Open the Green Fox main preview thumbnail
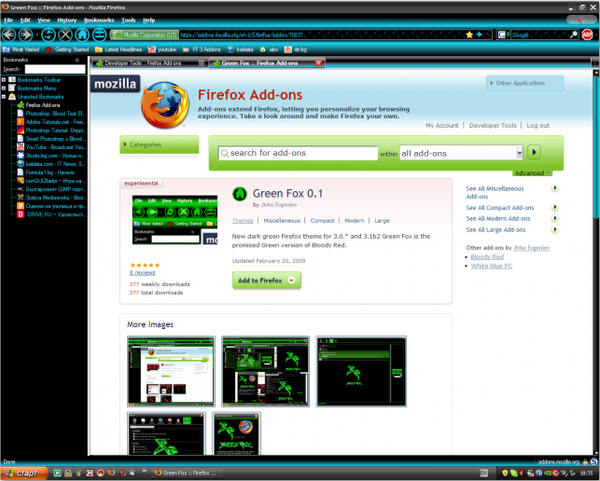The height and width of the screenshot is (481, 600). tap(175, 220)
